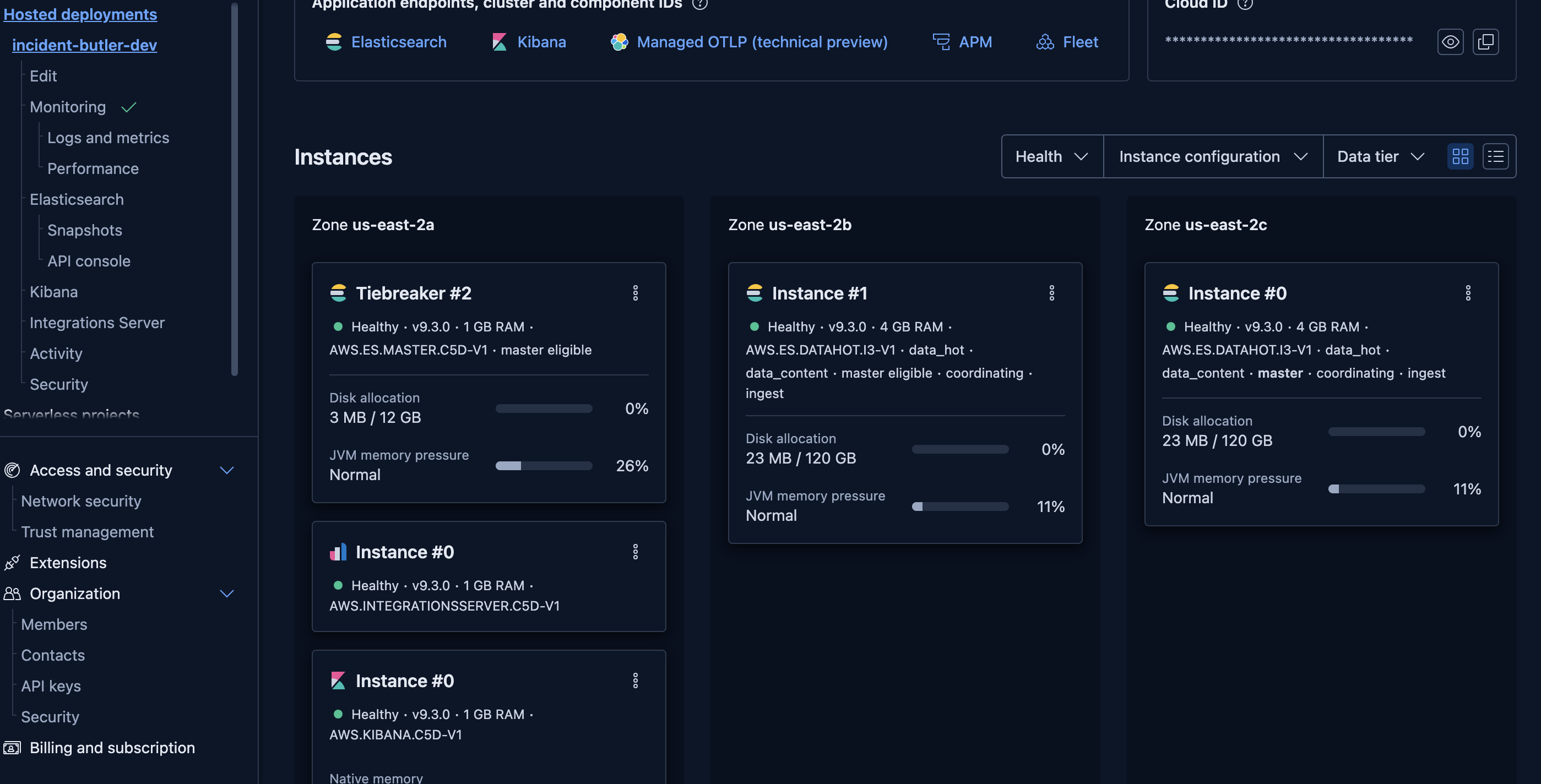Open Integrations Server instance actions menu
This screenshot has width=1541, height=784.
636,551
